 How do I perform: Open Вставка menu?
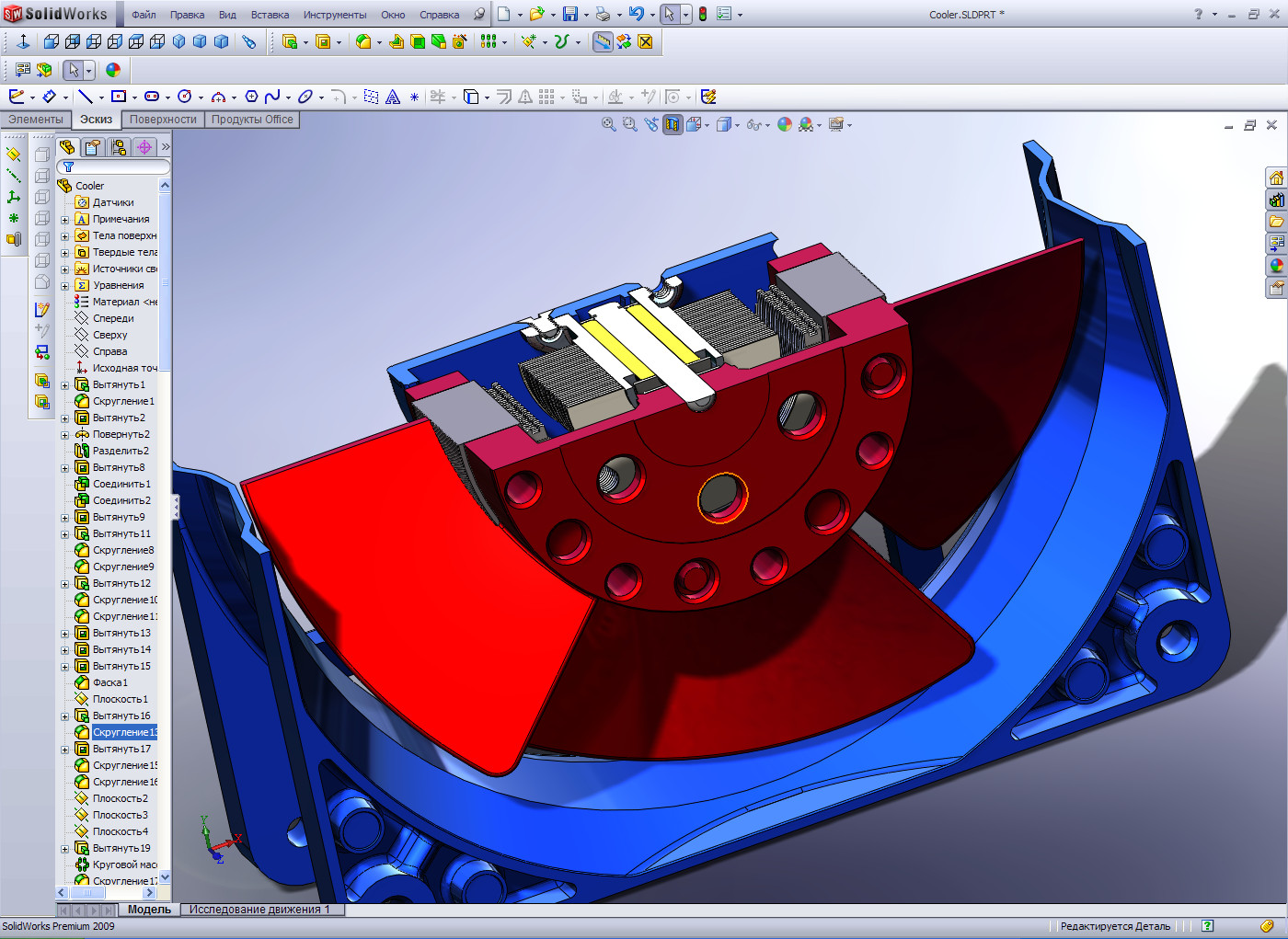pyautogui.click(x=270, y=15)
